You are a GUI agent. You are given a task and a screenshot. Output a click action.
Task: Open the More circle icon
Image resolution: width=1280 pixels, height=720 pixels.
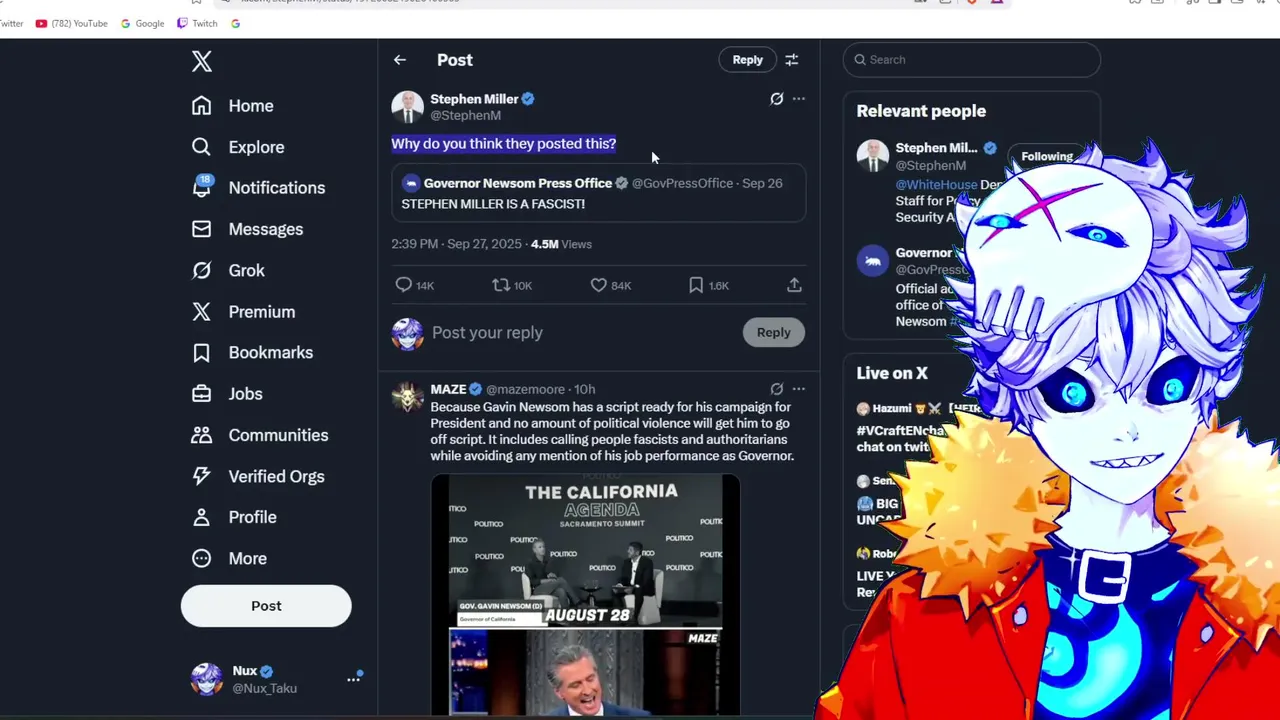coord(202,558)
